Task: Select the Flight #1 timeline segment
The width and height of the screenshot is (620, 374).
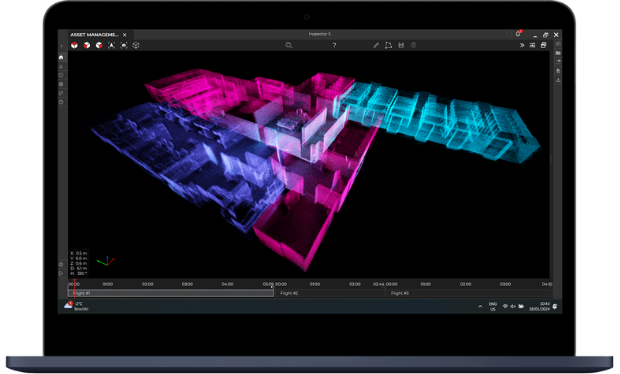Action: [171, 293]
